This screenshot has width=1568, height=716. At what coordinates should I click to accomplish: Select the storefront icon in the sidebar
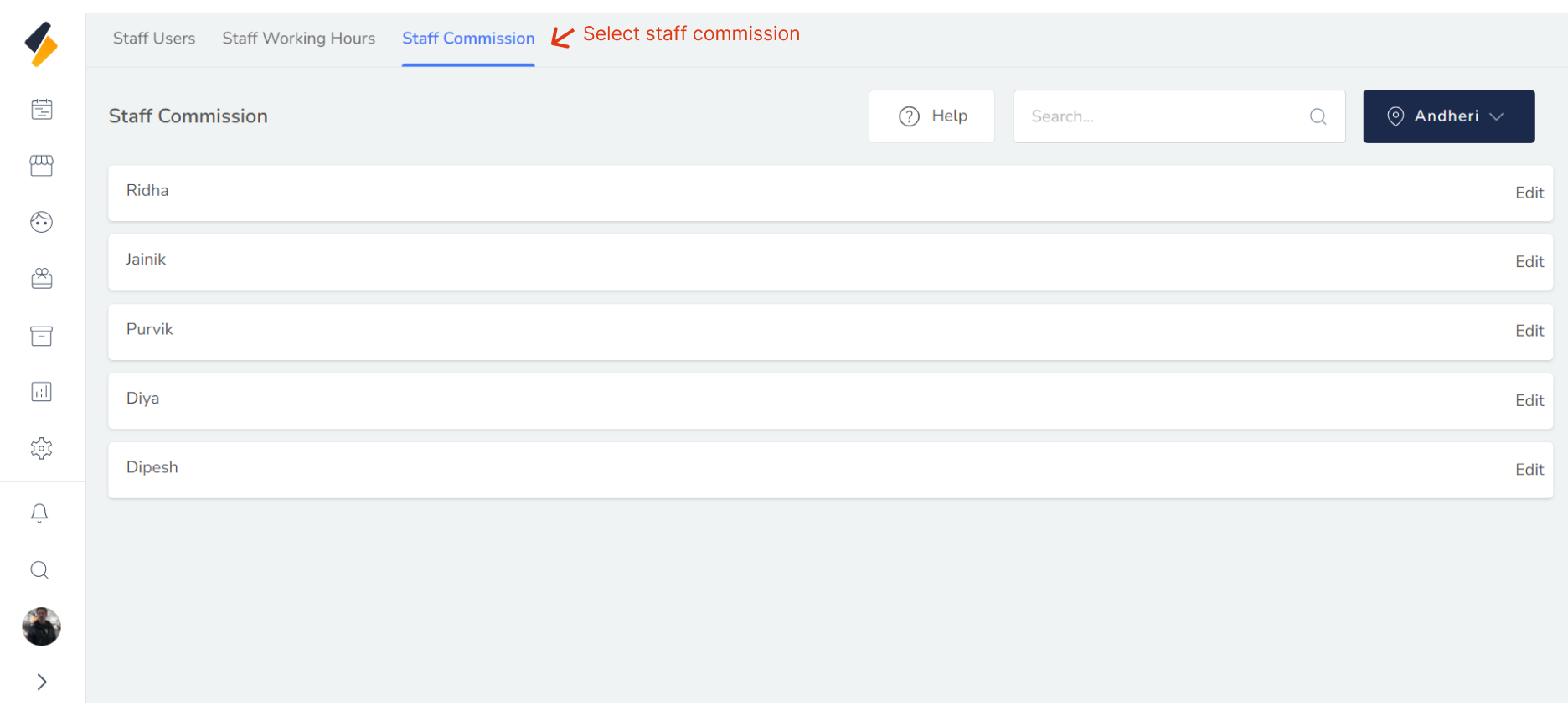pyautogui.click(x=41, y=166)
